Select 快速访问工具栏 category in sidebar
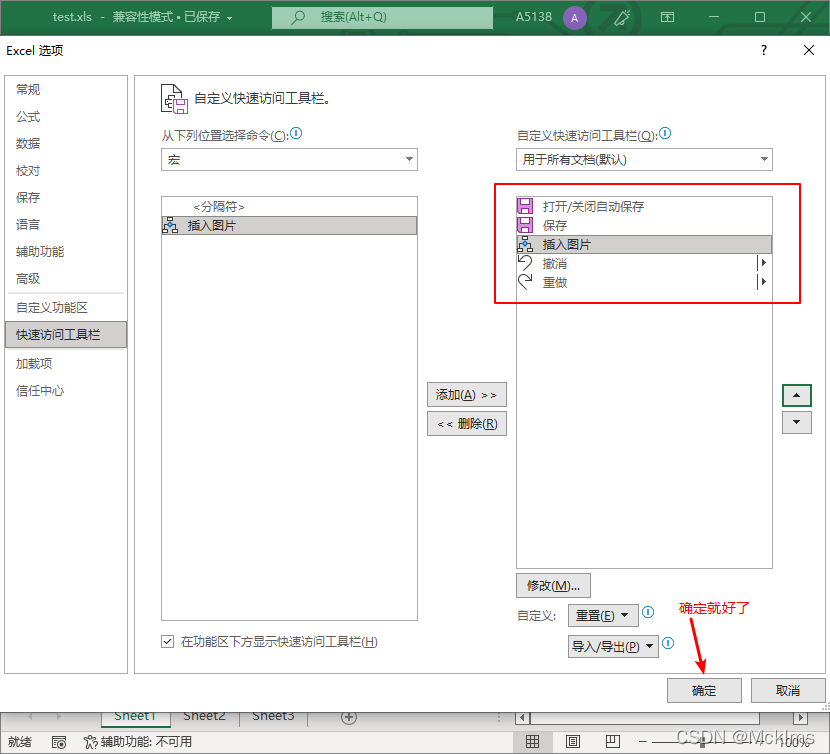Image resolution: width=830 pixels, height=754 pixels. 66,335
